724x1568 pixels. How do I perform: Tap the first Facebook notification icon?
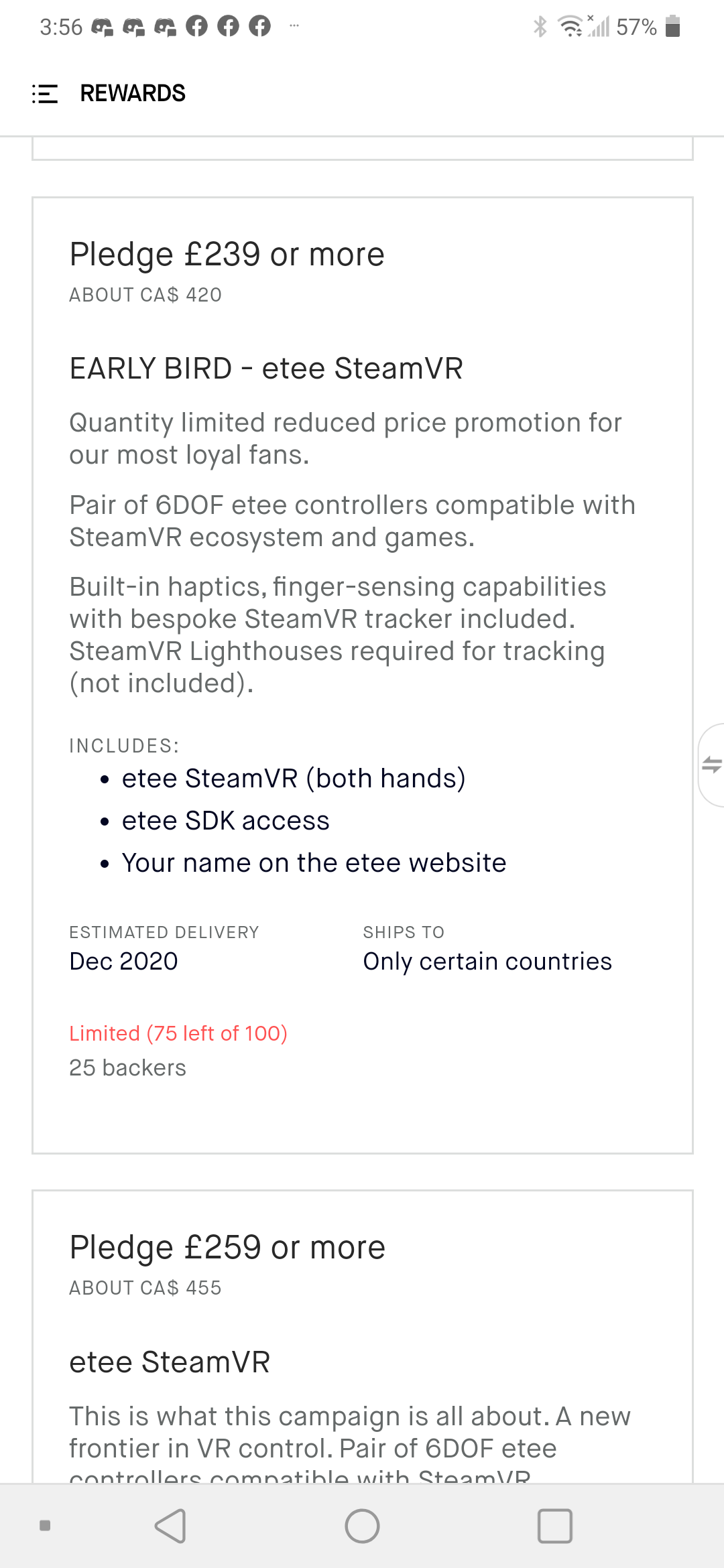197,26
